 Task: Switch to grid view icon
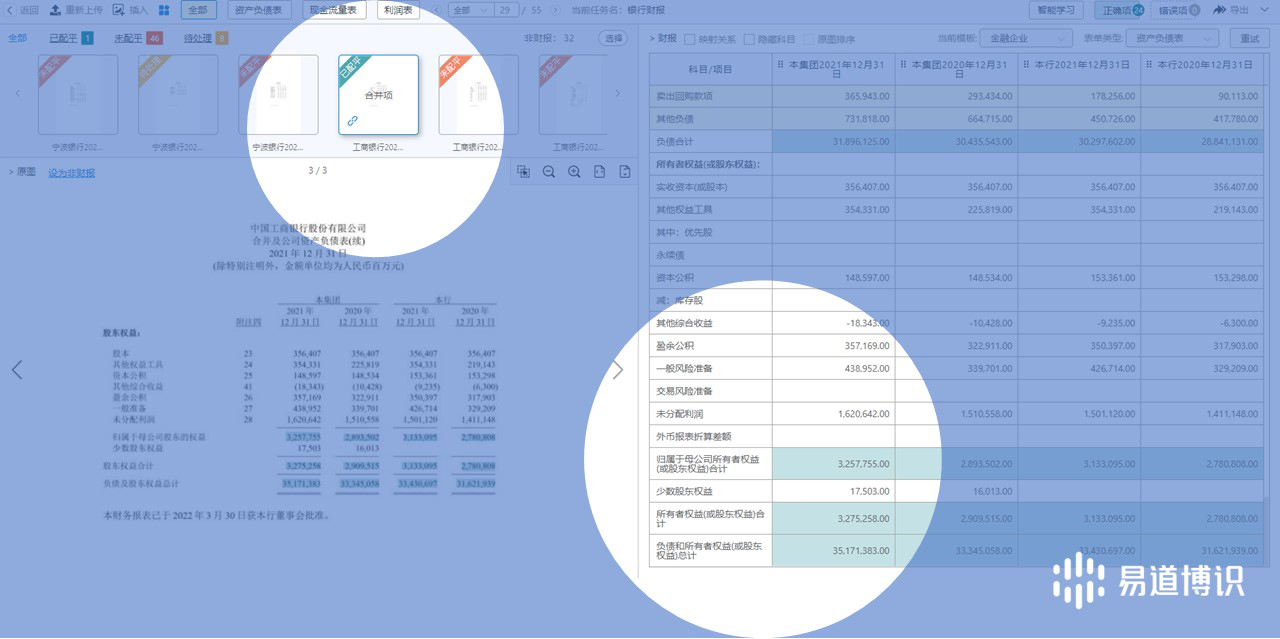(164, 10)
